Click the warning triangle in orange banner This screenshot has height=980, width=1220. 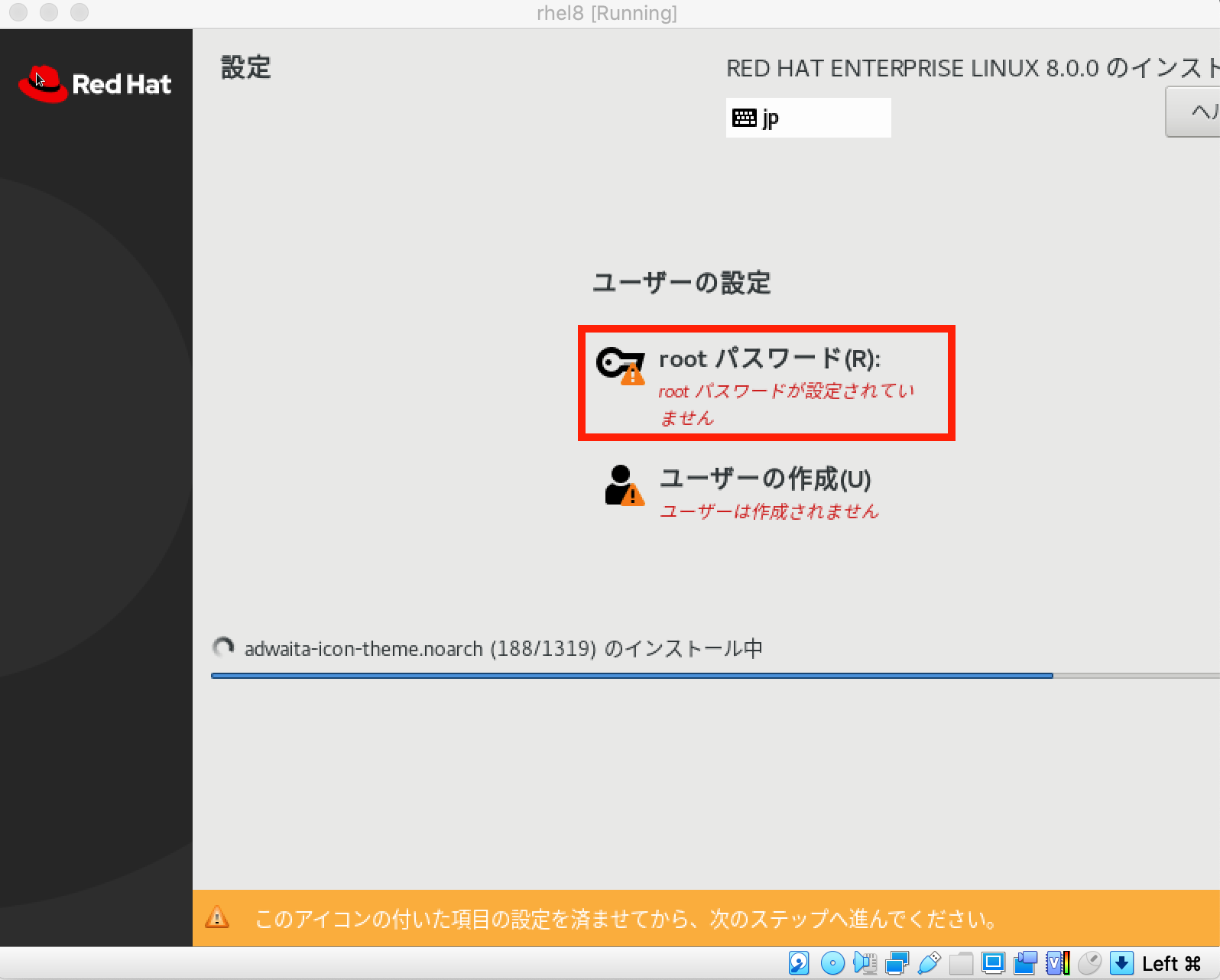click(217, 917)
